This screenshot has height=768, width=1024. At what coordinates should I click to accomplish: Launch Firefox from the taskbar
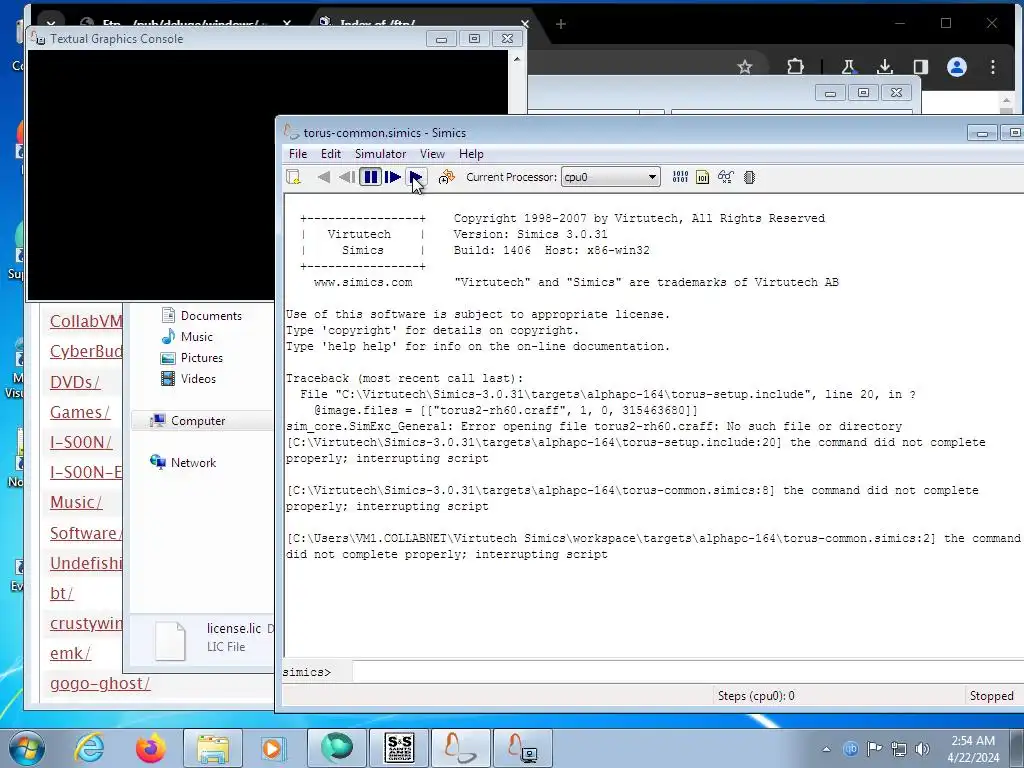click(x=150, y=748)
